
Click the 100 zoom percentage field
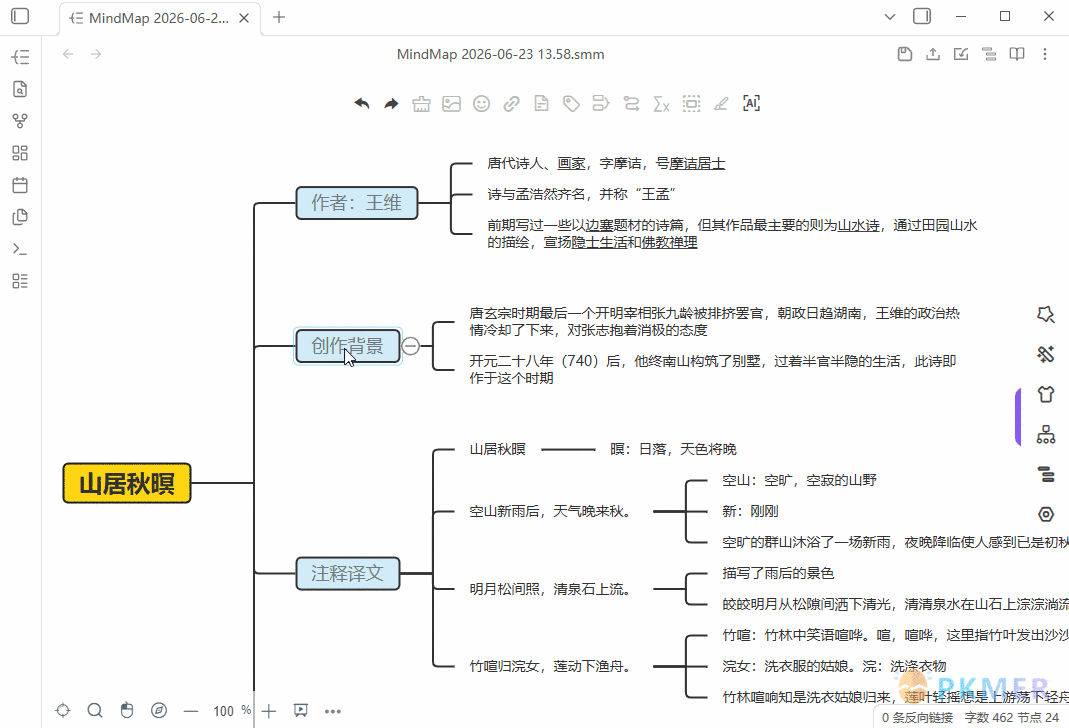pos(224,711)
